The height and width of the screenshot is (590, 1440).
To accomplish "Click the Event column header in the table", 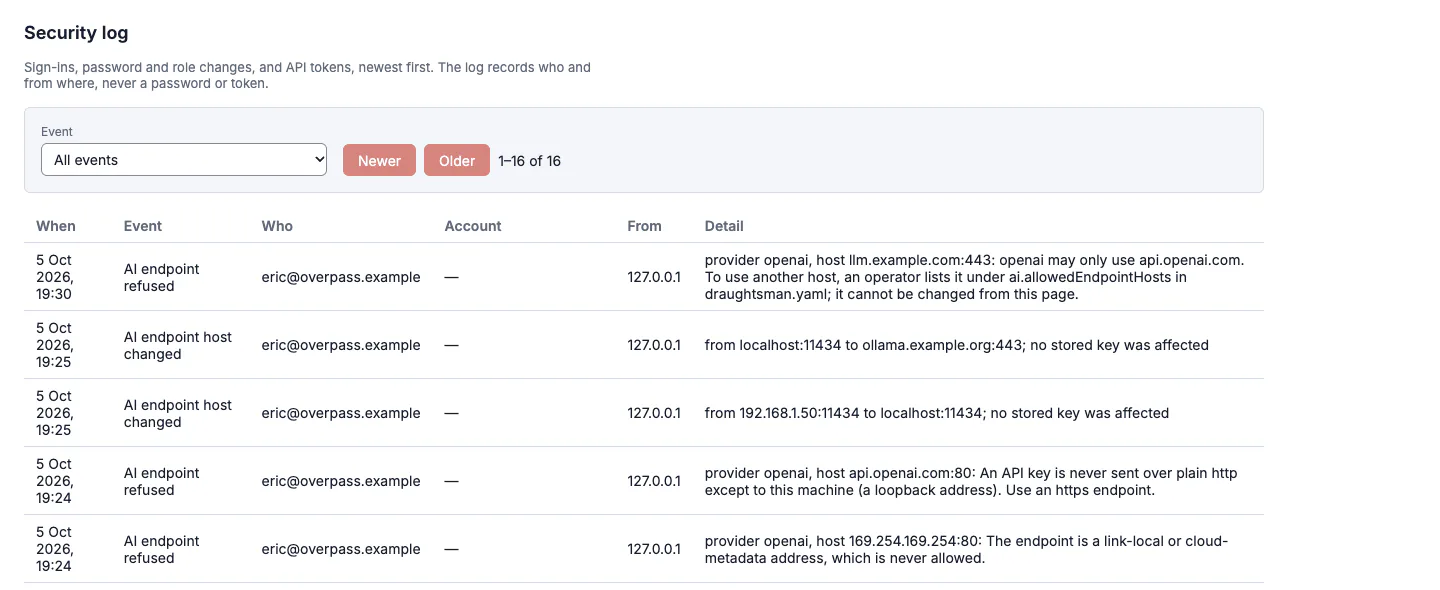I will pos(143,226).
